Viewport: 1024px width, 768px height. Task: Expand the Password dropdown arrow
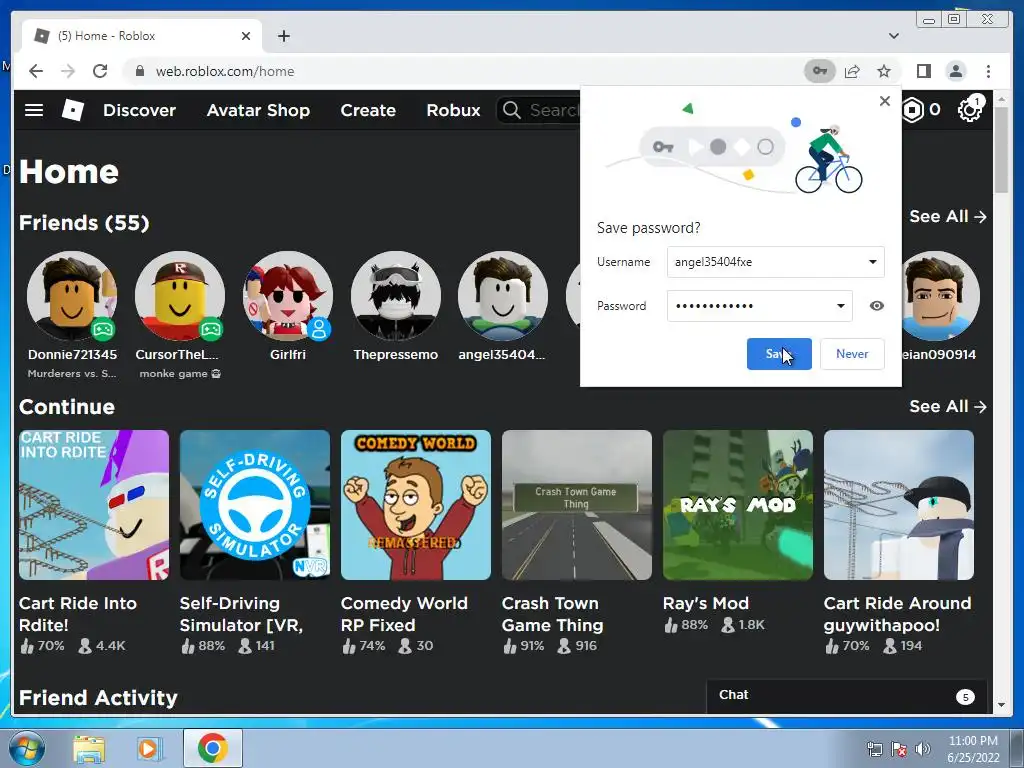840,306
